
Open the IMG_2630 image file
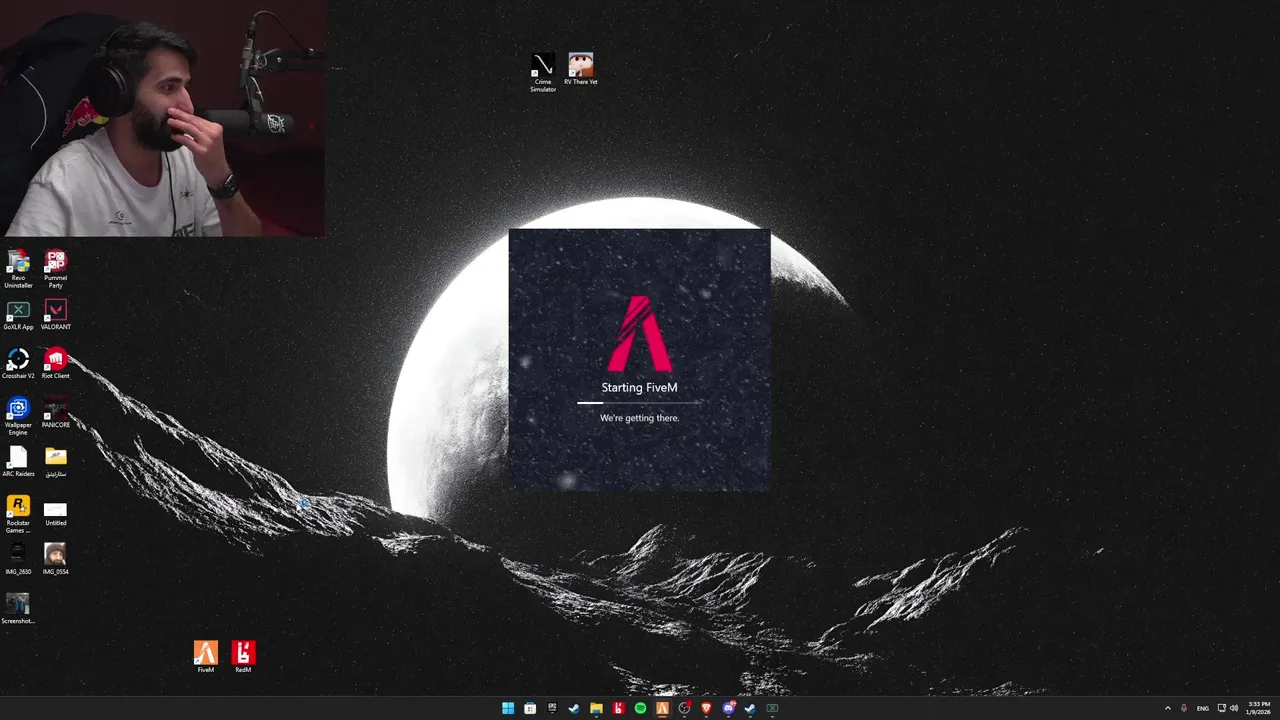coord(18,560)
